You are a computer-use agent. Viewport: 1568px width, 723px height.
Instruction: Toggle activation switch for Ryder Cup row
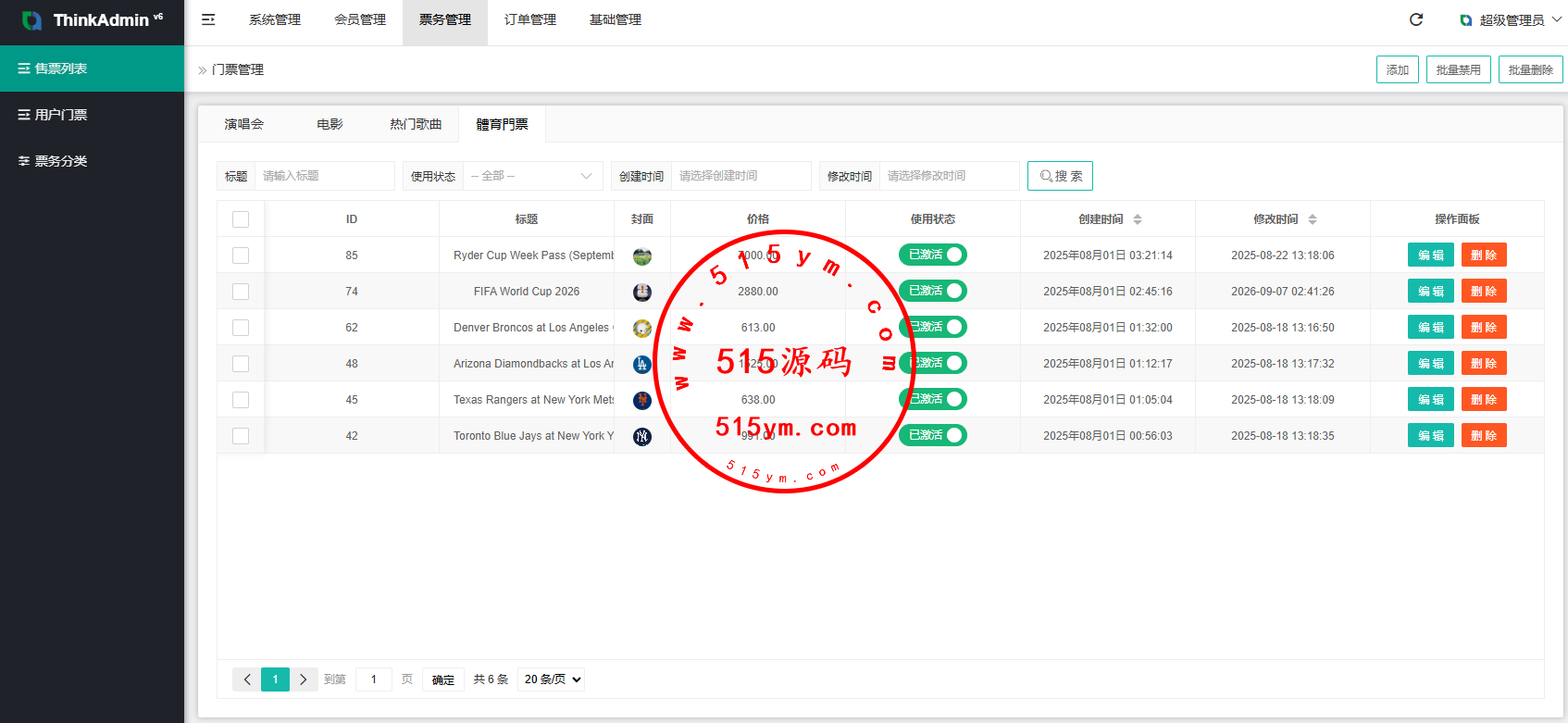point(933,255)
